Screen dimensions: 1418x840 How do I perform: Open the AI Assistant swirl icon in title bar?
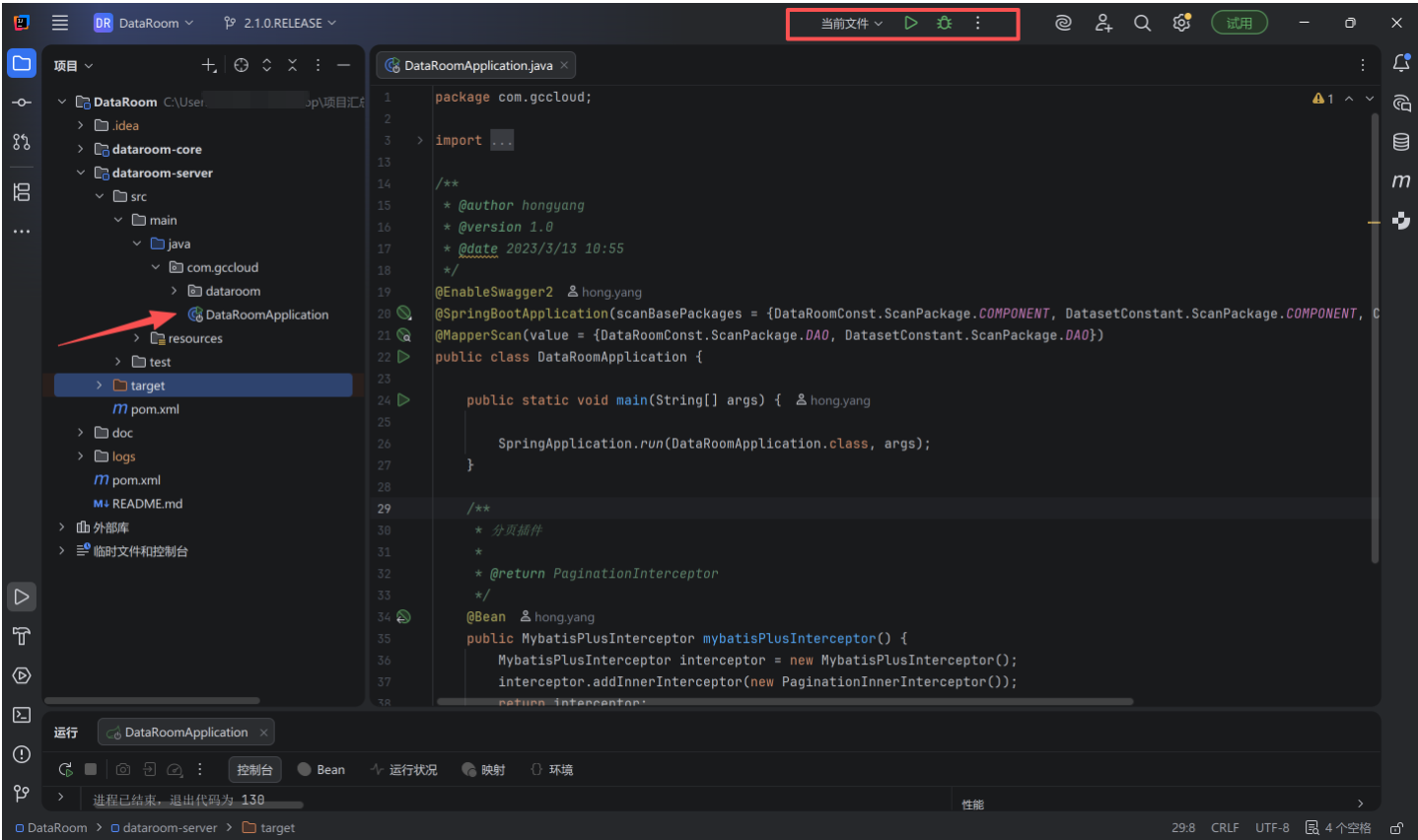click(1063, 23)
